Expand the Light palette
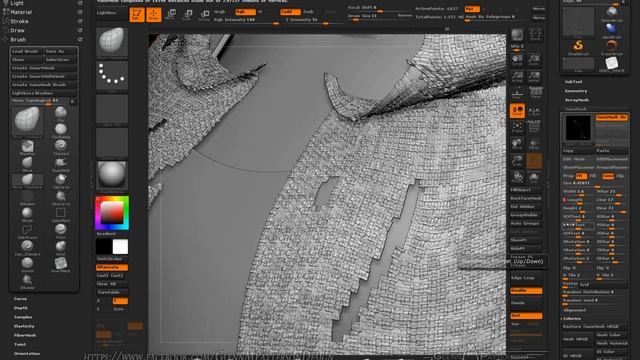640x360 pixels. click(x=17, y=3)
